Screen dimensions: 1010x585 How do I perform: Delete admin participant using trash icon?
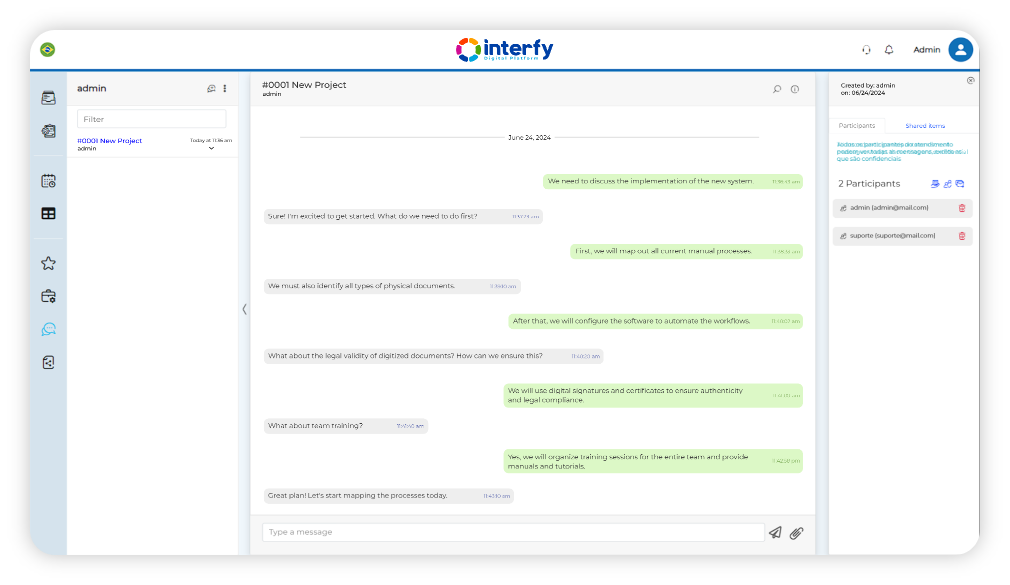(962, 208)
